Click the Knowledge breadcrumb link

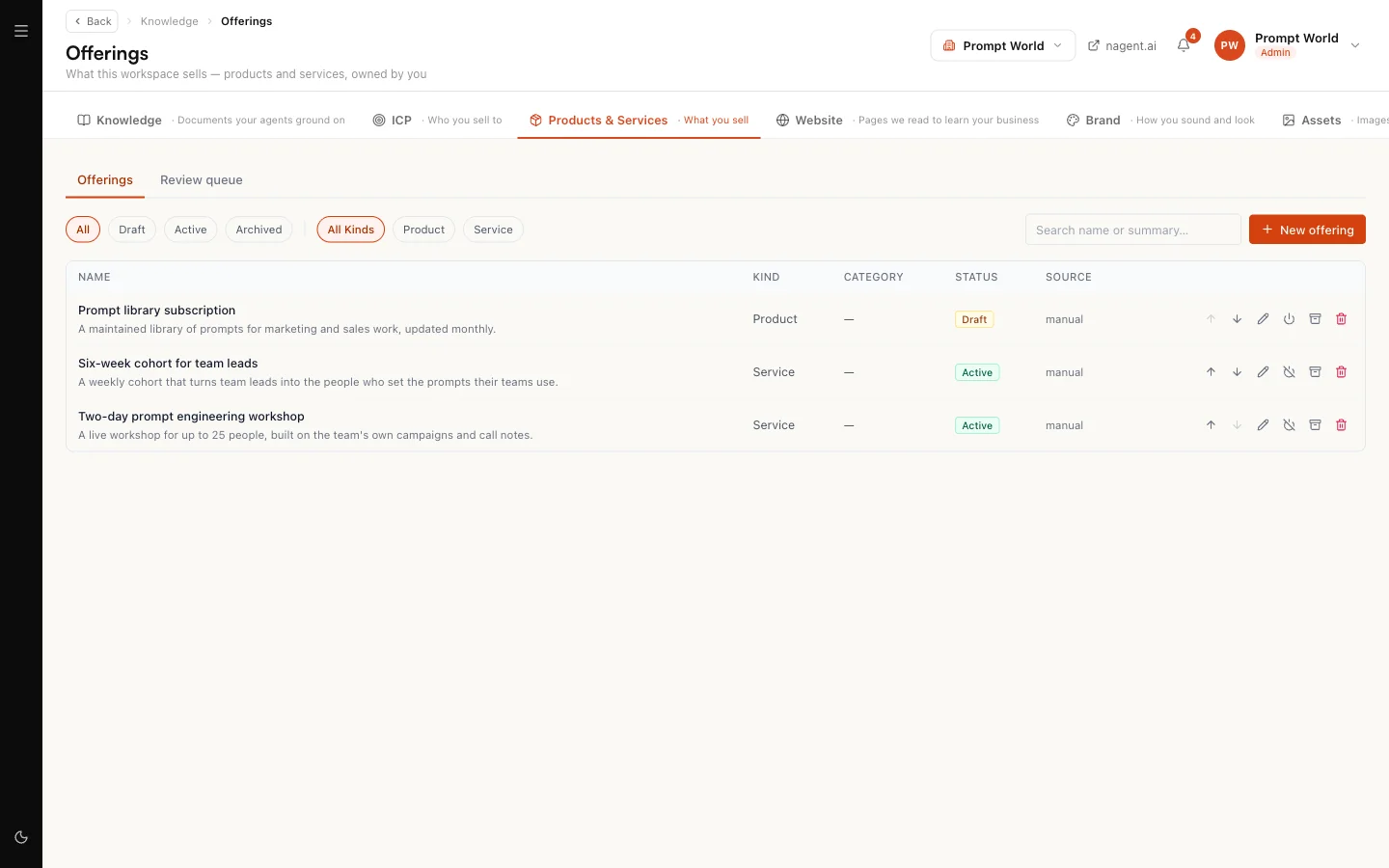coord(169,21)
